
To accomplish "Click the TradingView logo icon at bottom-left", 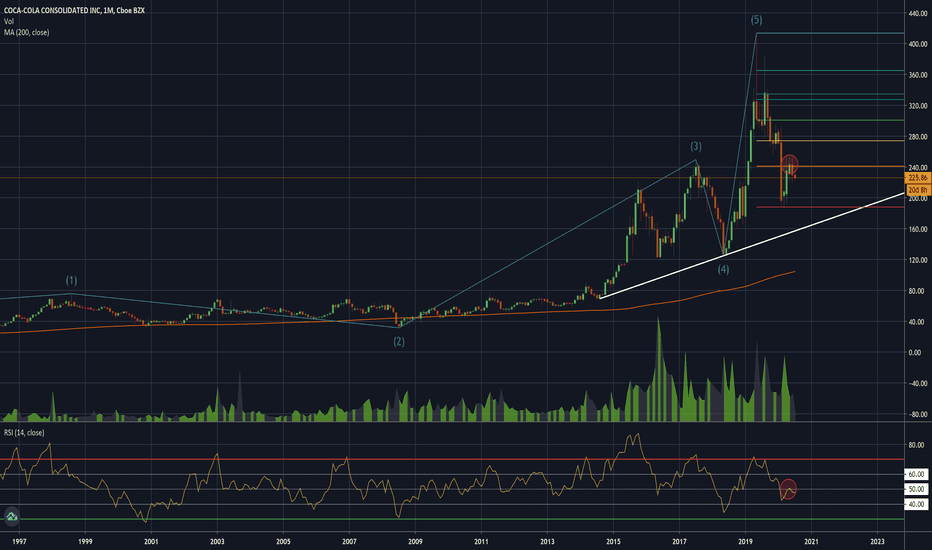I will click(x=12, y=516).
